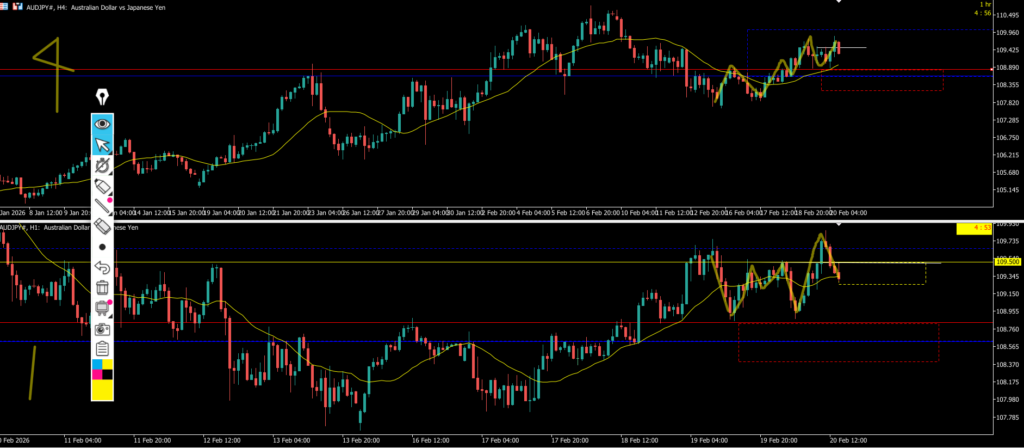Click the black dot brush size button

[x=102, y=246]
